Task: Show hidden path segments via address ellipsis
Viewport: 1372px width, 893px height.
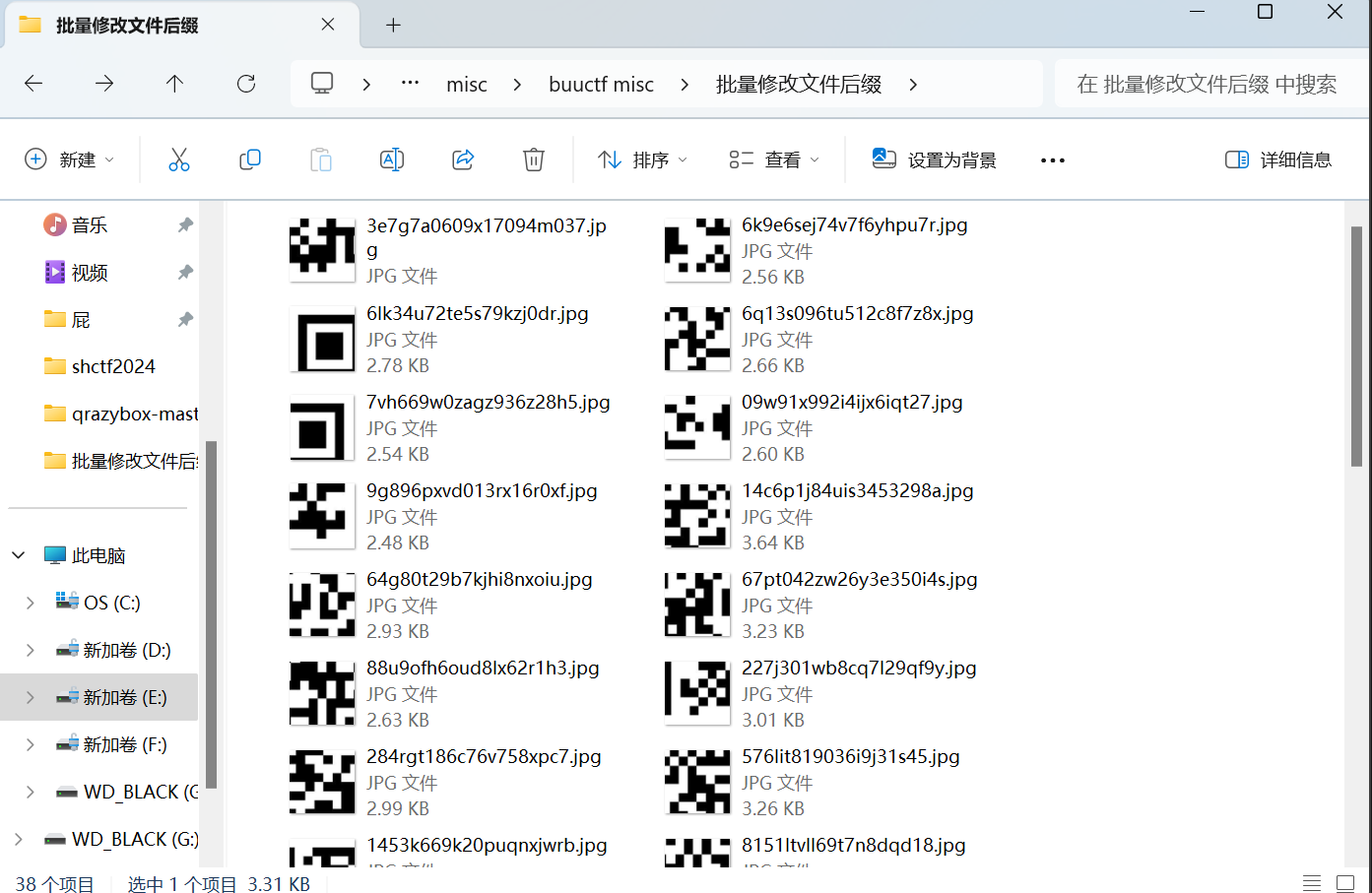Action: coord(411,84)
